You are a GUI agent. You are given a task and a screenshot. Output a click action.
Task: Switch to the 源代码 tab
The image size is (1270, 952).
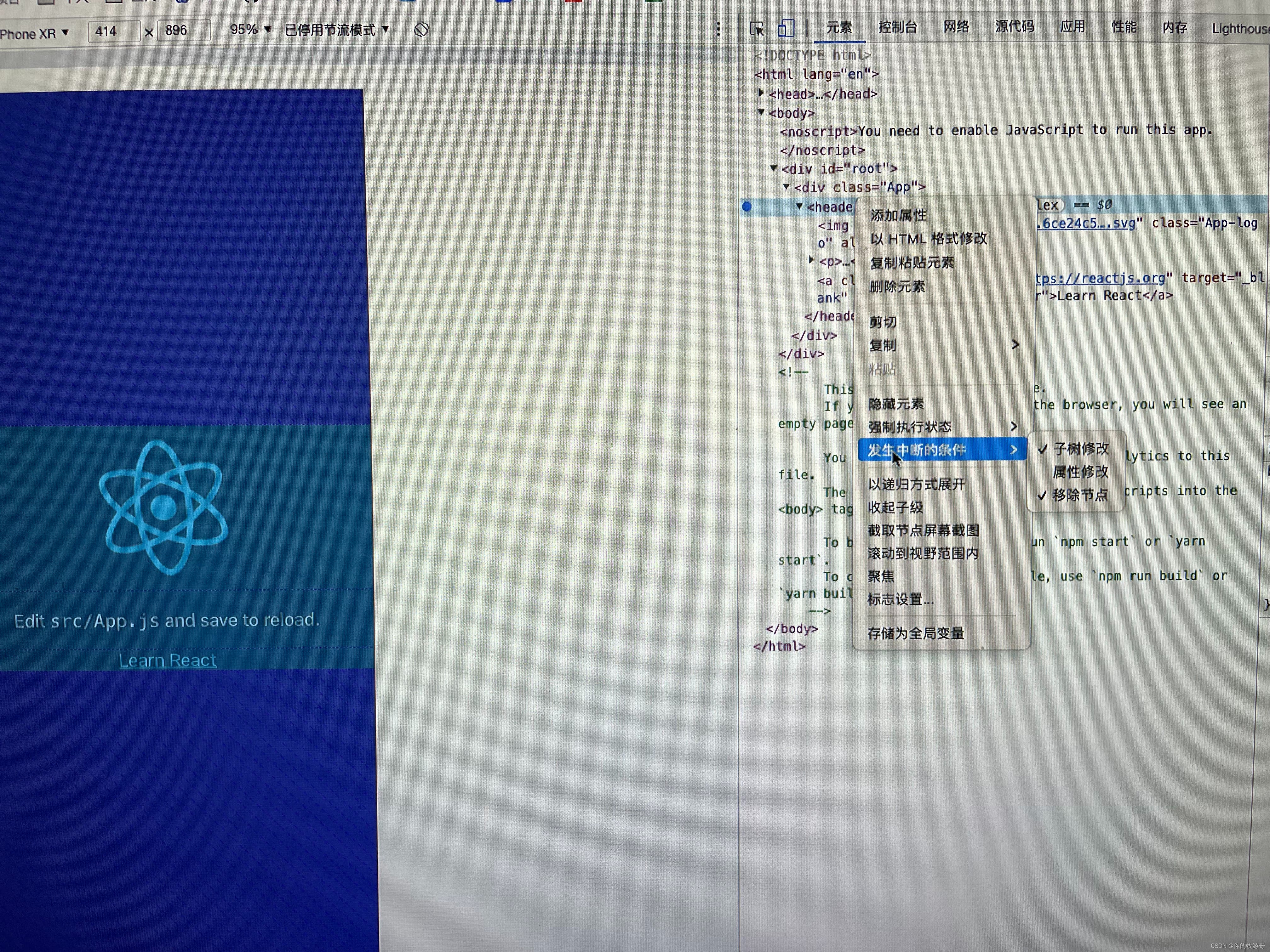pos(1015,26)
